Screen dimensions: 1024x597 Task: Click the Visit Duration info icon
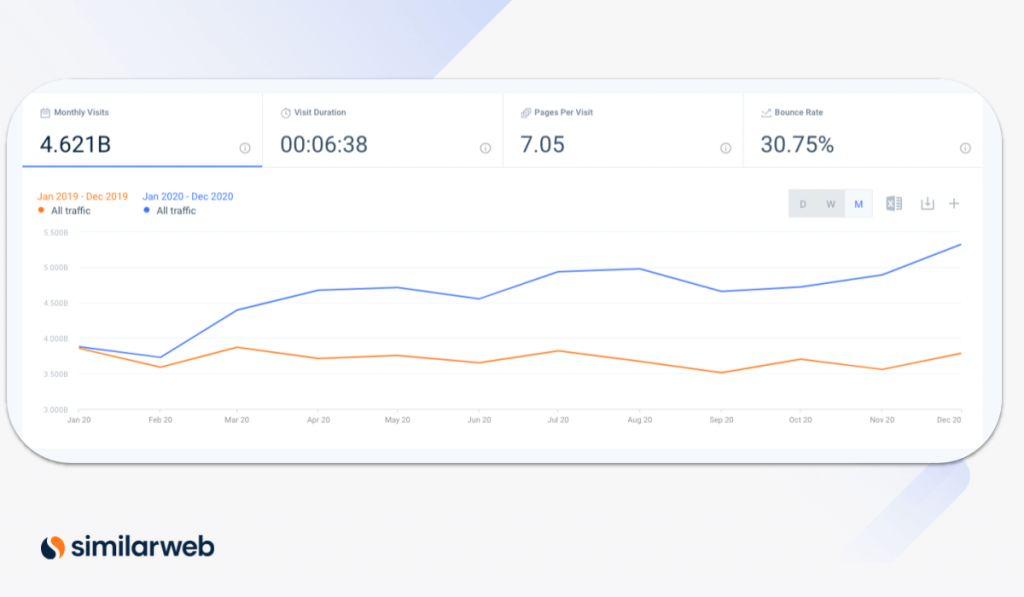coord(486,147)
